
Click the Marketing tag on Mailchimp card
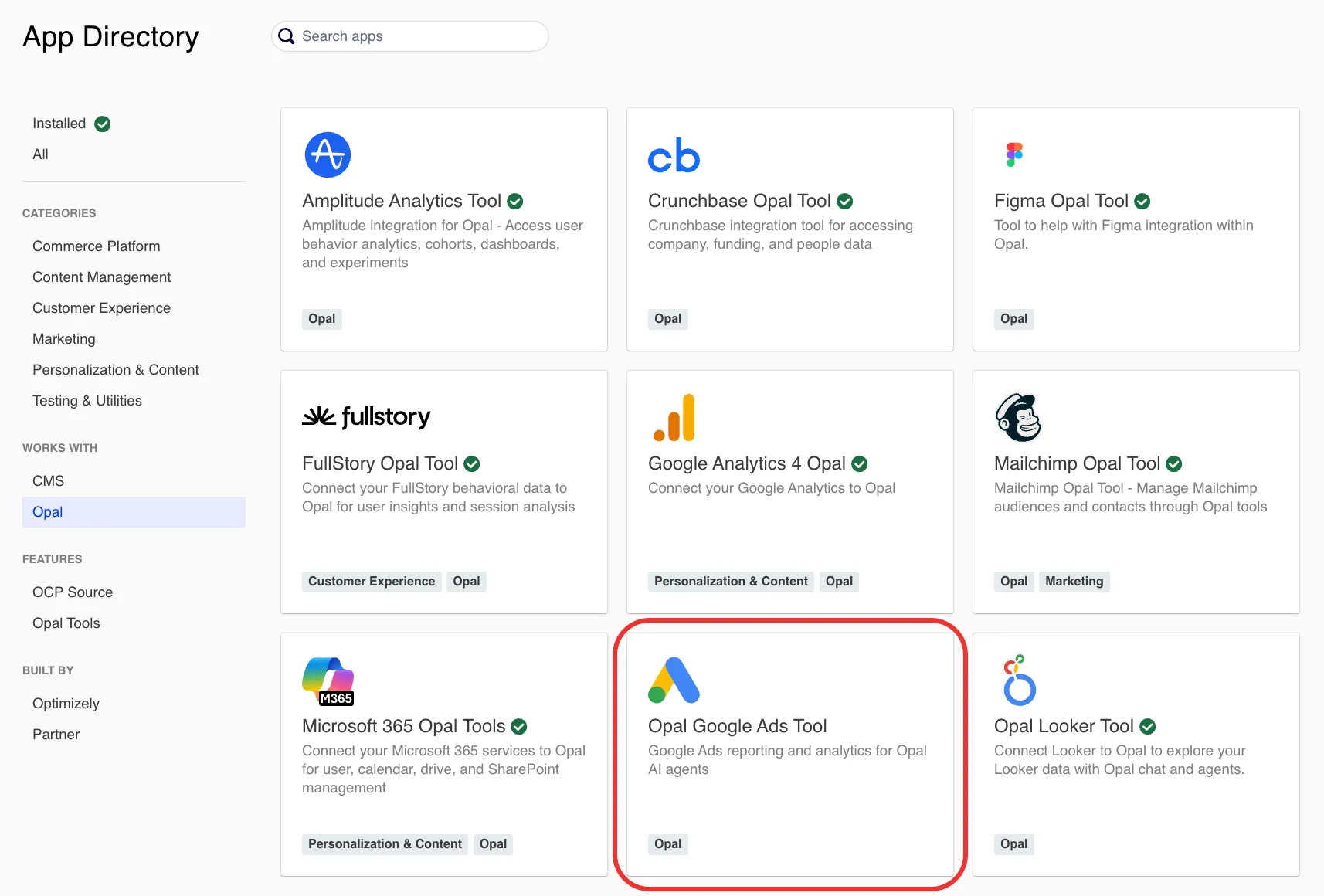click(1074, 582)
